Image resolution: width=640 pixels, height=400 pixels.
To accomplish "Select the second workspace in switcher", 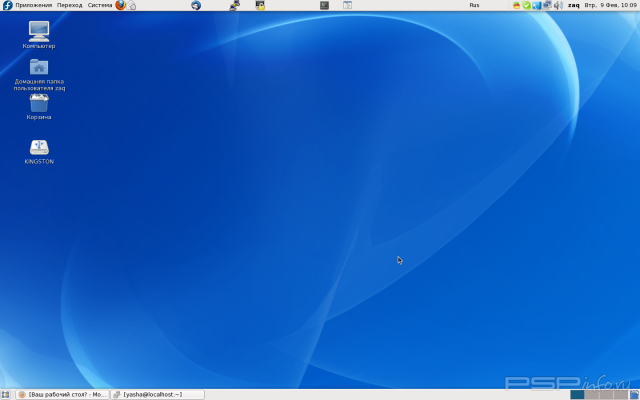I will tap(591, 394).
